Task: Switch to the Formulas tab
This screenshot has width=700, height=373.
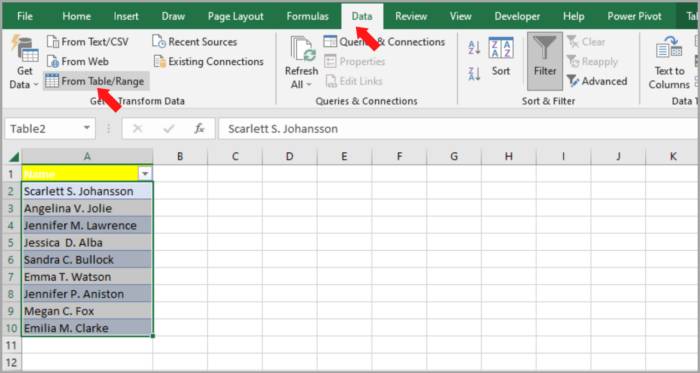Action: pos(308,17)
